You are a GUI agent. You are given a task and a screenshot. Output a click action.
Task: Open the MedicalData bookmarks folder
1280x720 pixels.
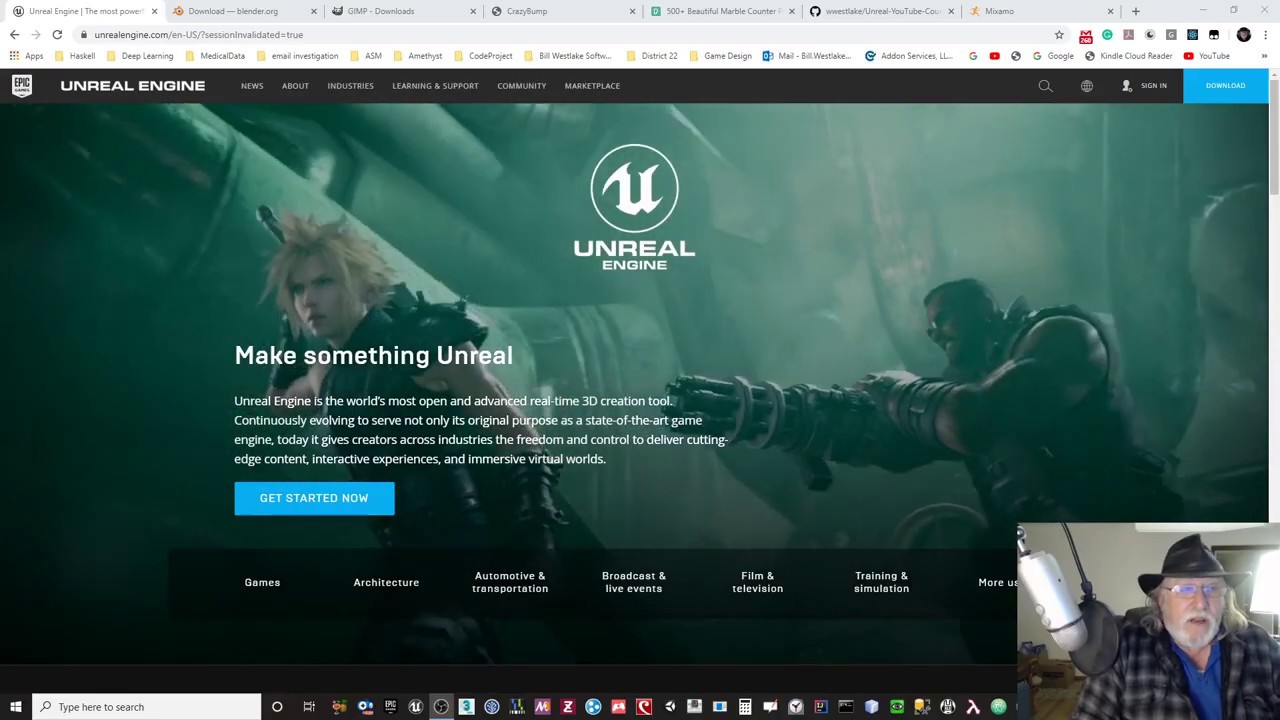click(215, 56)
